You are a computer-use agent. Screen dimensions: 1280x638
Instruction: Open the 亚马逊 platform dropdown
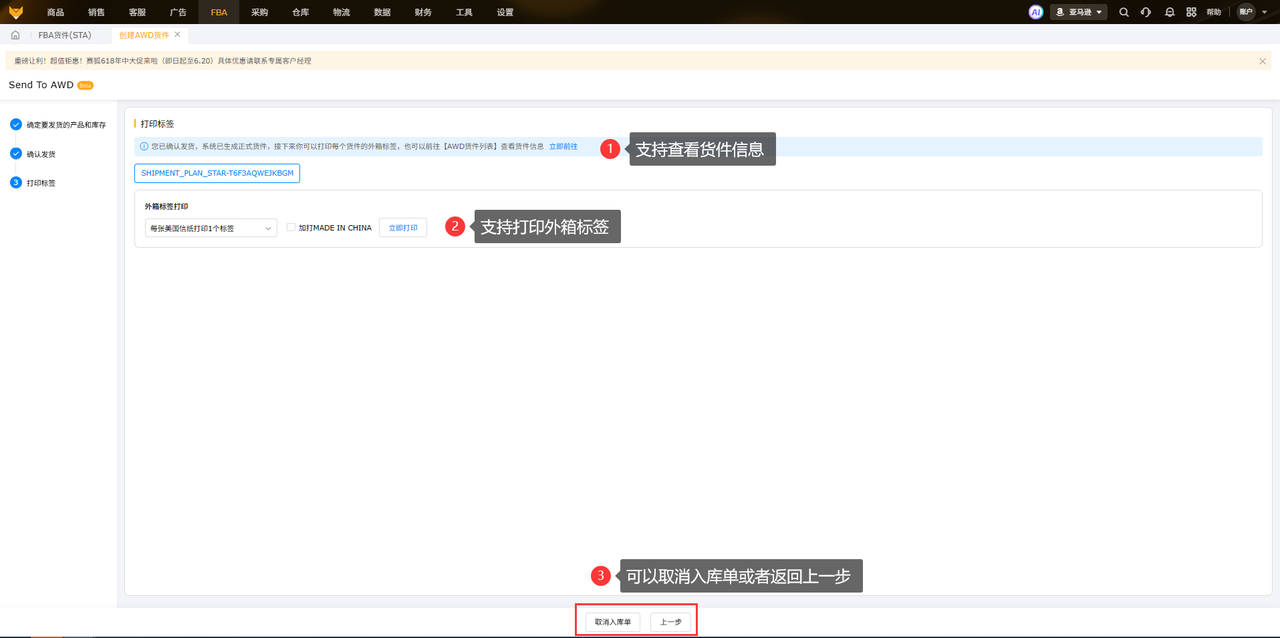[1079, 12]
